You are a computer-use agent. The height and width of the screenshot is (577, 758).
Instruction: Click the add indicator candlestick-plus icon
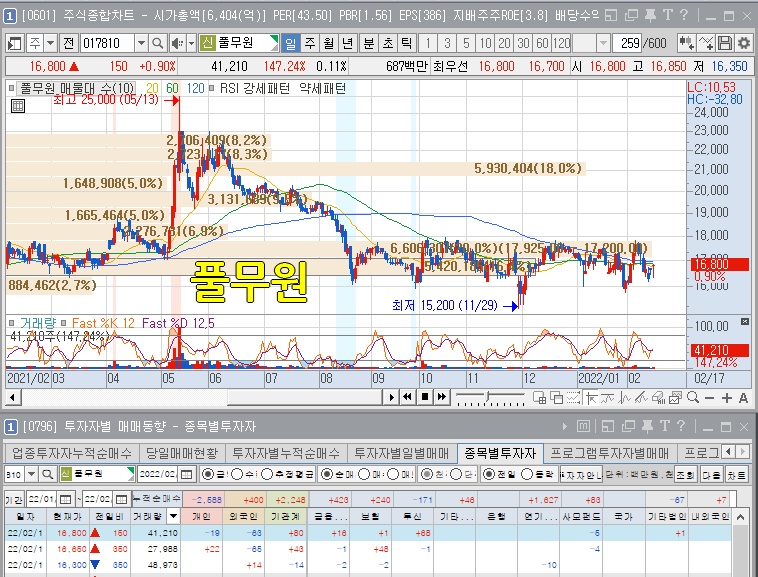tap(686, 43)
